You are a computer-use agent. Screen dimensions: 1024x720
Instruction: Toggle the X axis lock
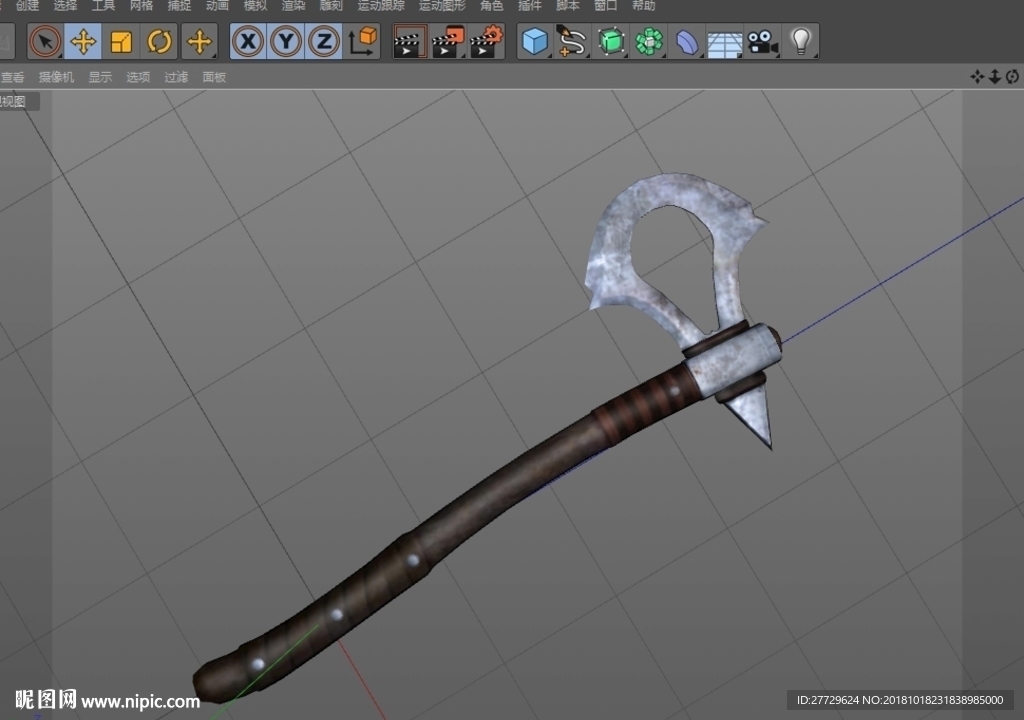pyautogui.click(x=248, y=42)
